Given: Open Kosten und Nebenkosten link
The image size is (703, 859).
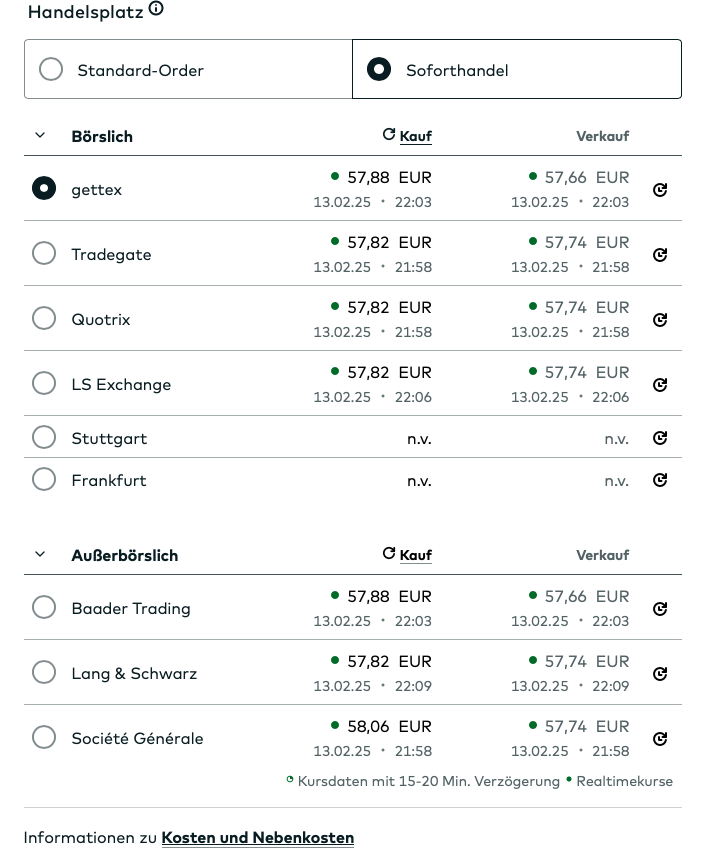Looking at the screenshot, I should [x=257, y=838].
